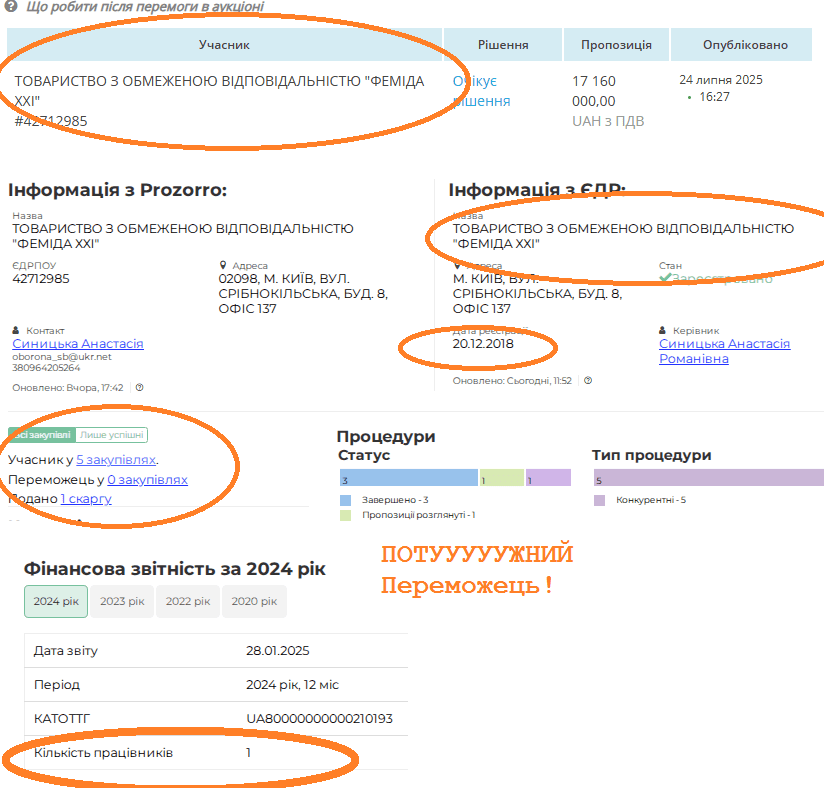Click the map pin icon beside Prozorro 'Адреса'
This screenshot has width=824, height=788.
[223, 266]
